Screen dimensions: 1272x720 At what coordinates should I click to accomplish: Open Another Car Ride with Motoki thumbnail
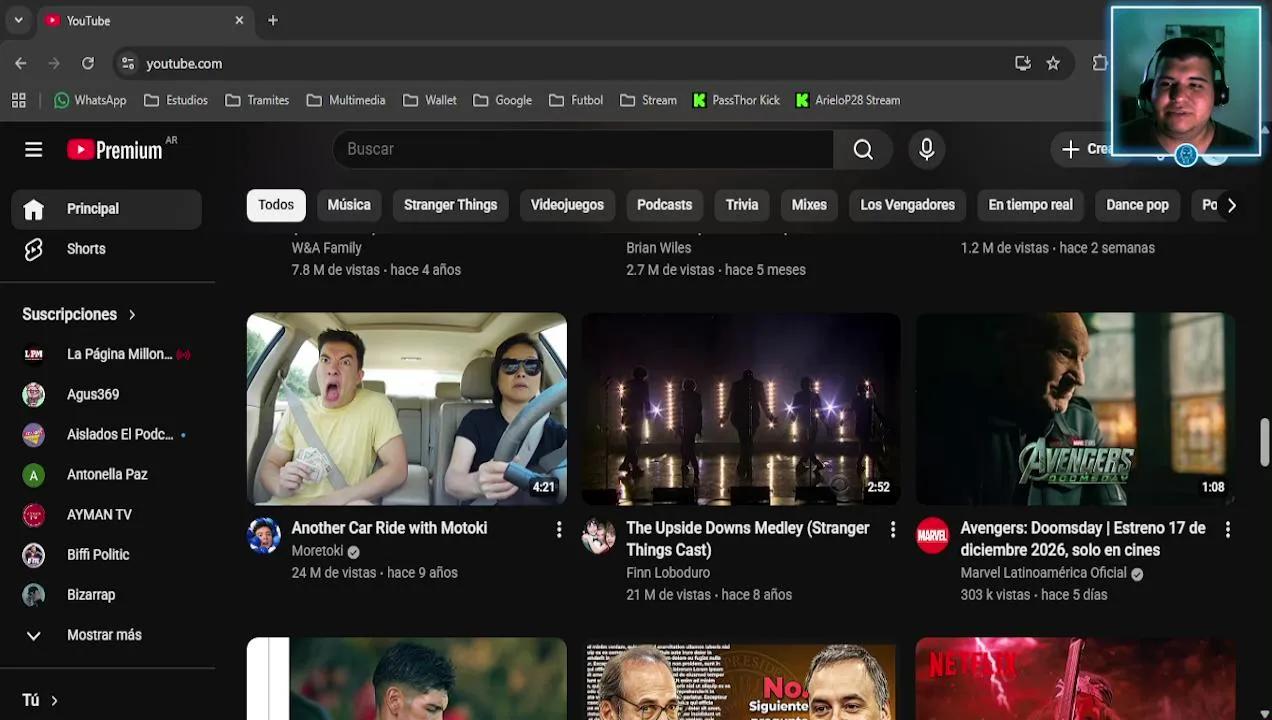pos(407,409)
